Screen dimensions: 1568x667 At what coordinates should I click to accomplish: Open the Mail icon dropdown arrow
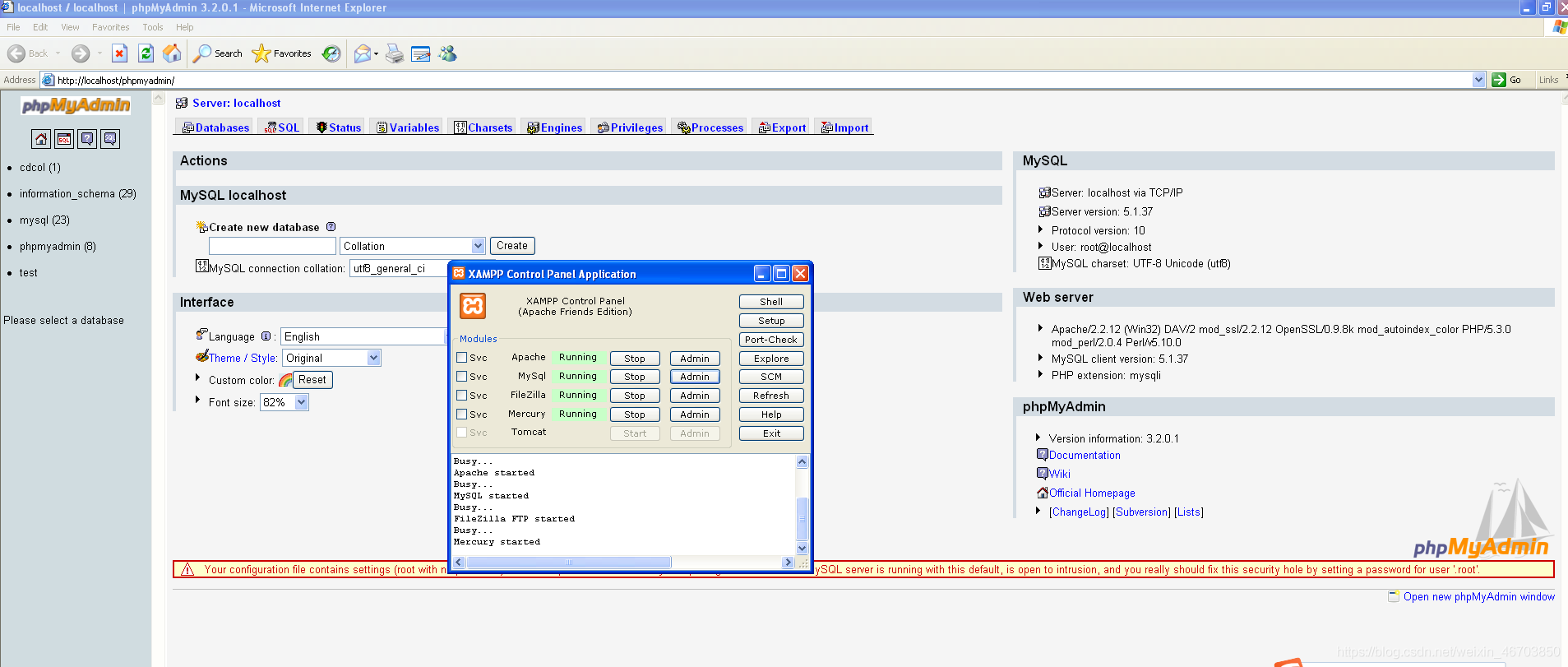click(x=376, y=54)
